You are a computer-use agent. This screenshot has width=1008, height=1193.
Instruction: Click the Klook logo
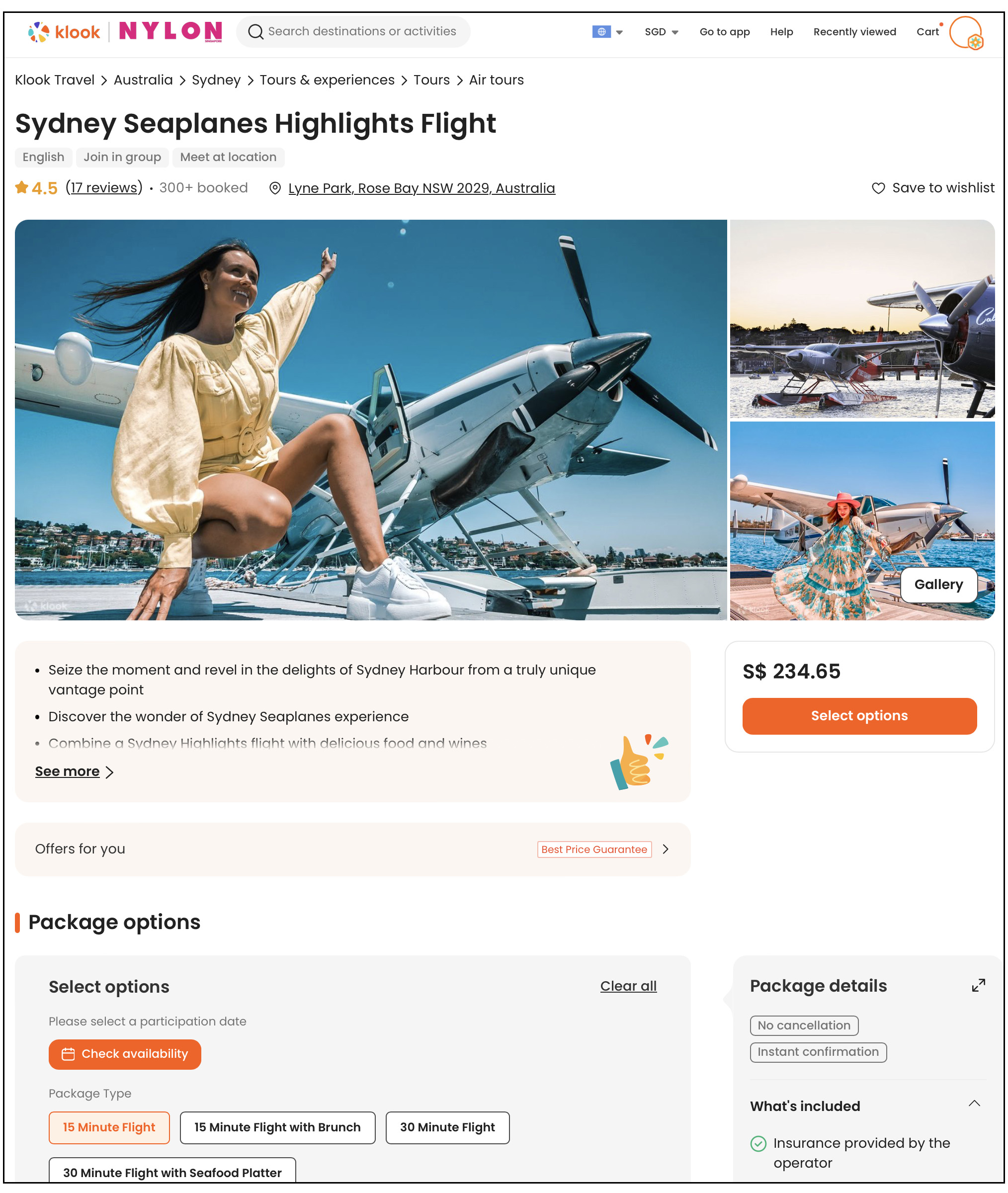tap(64, 31)
